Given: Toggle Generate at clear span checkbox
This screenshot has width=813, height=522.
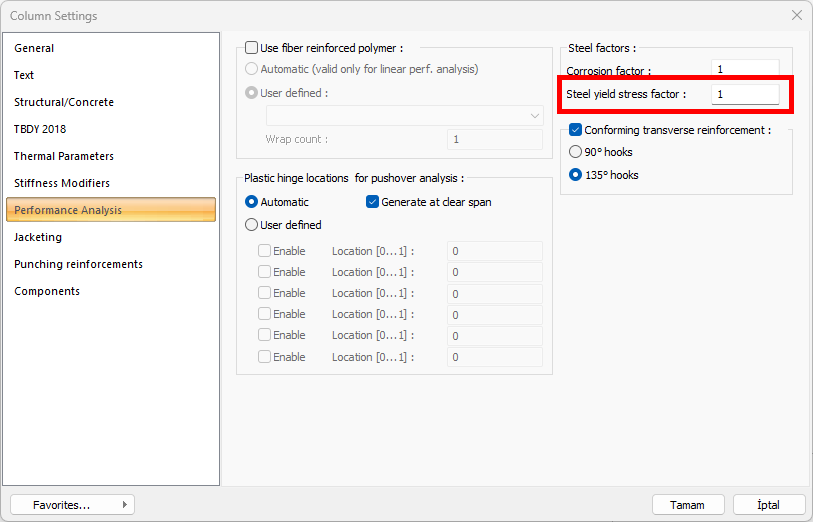Looking at the screenshot, I should pyautogui.click(x=373, y=202).
